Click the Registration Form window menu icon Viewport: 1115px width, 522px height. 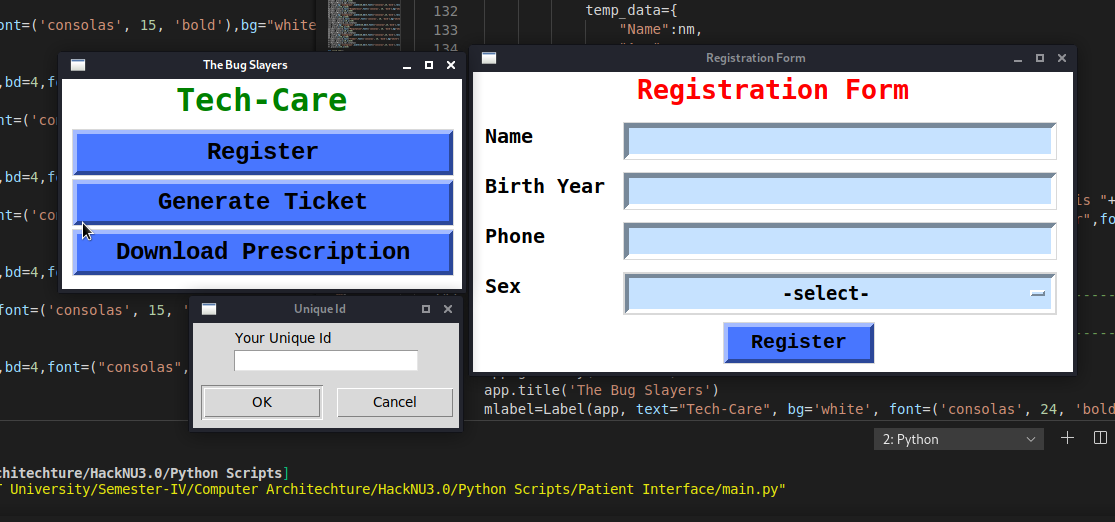pos(489,58)
